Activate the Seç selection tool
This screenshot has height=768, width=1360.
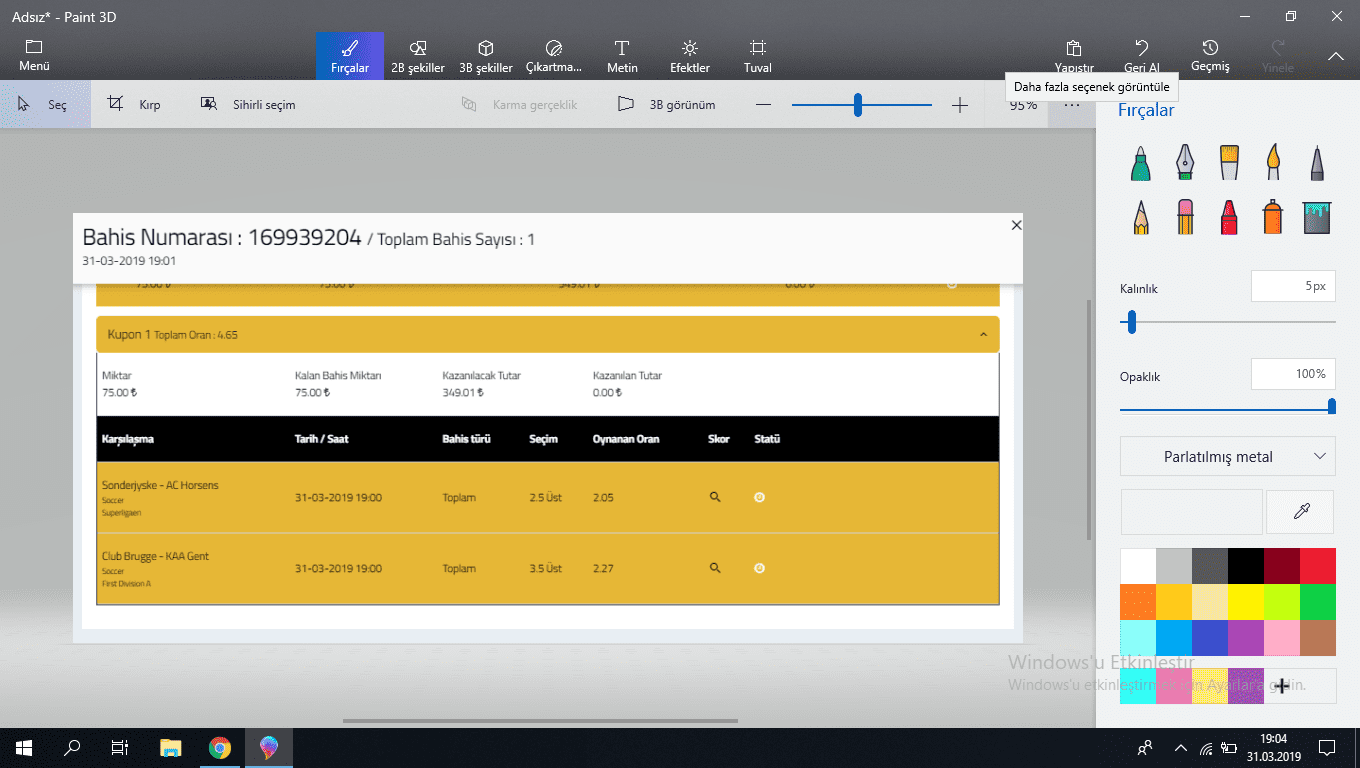click(x=45, y=104)
